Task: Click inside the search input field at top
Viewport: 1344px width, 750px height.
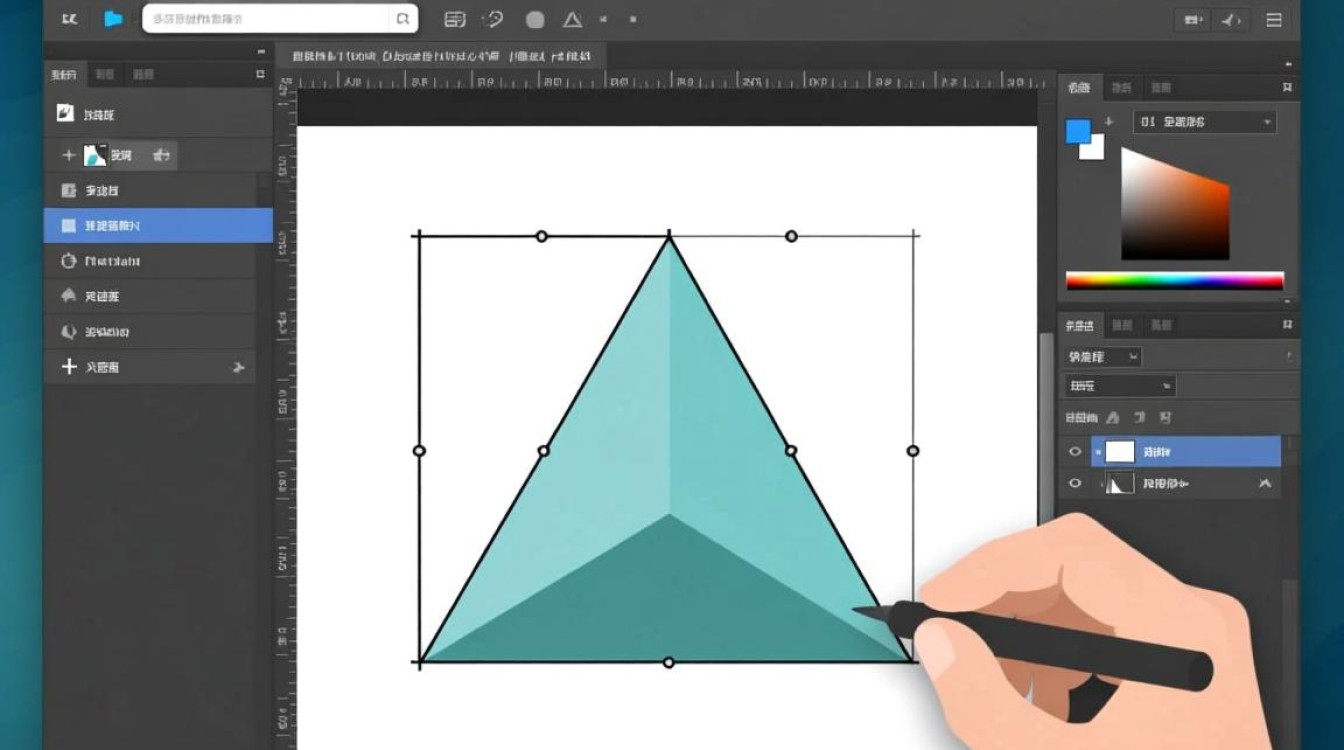Action: (x=265, y=19)
